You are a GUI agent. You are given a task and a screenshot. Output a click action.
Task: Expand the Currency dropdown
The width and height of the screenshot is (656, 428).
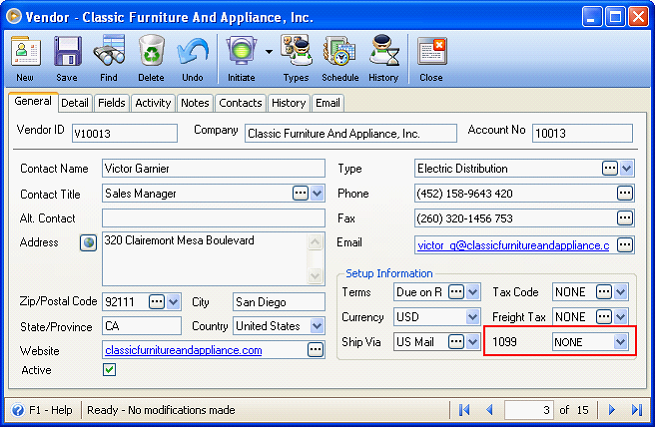tap(473, 317)
